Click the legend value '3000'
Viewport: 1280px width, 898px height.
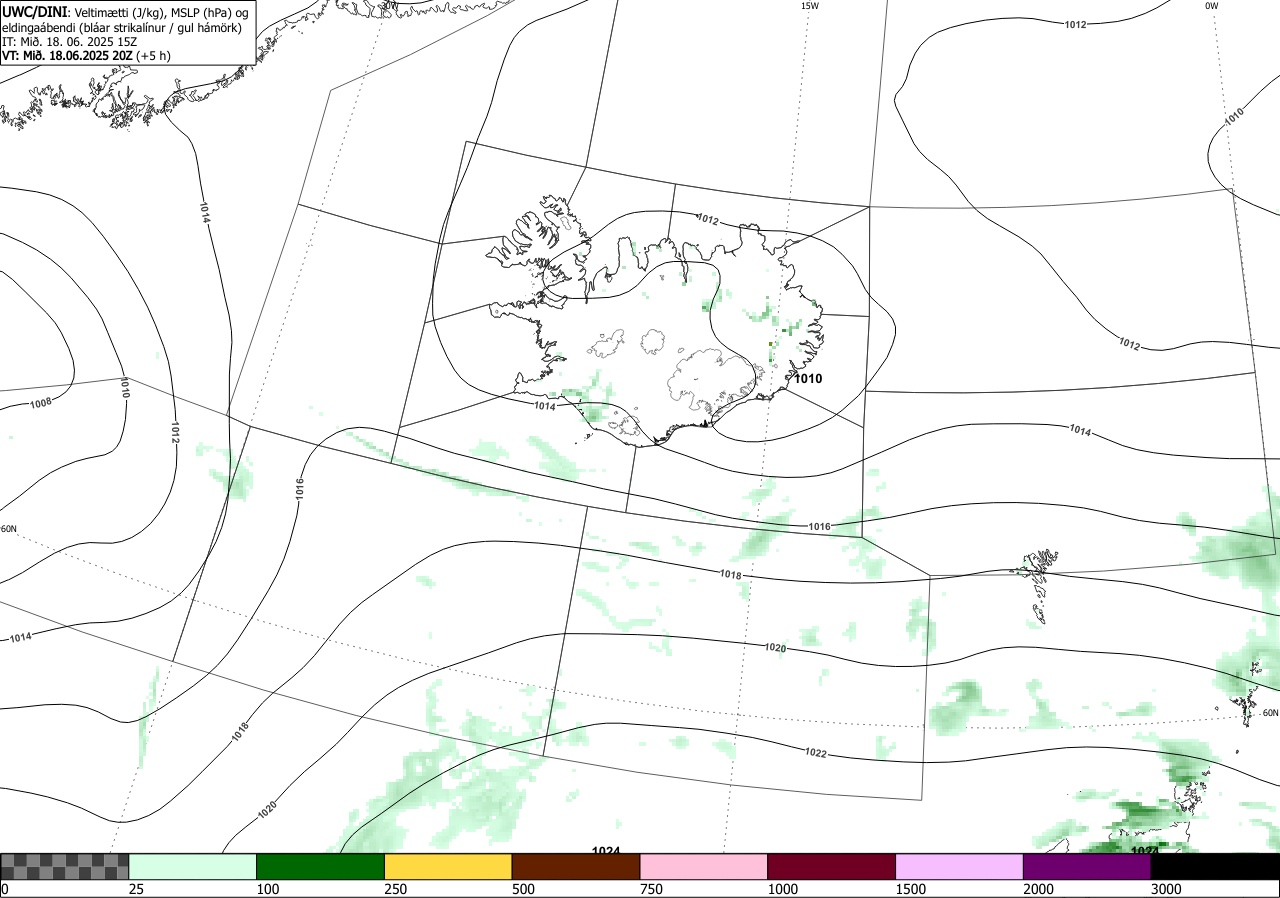[x=1167, y=889]
